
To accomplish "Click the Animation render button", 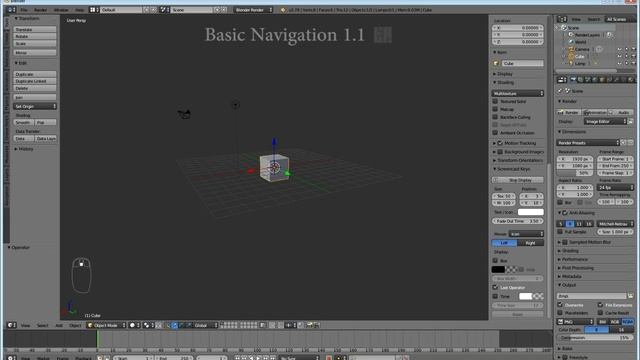I will pyautogui.click(x=595, y=112).
